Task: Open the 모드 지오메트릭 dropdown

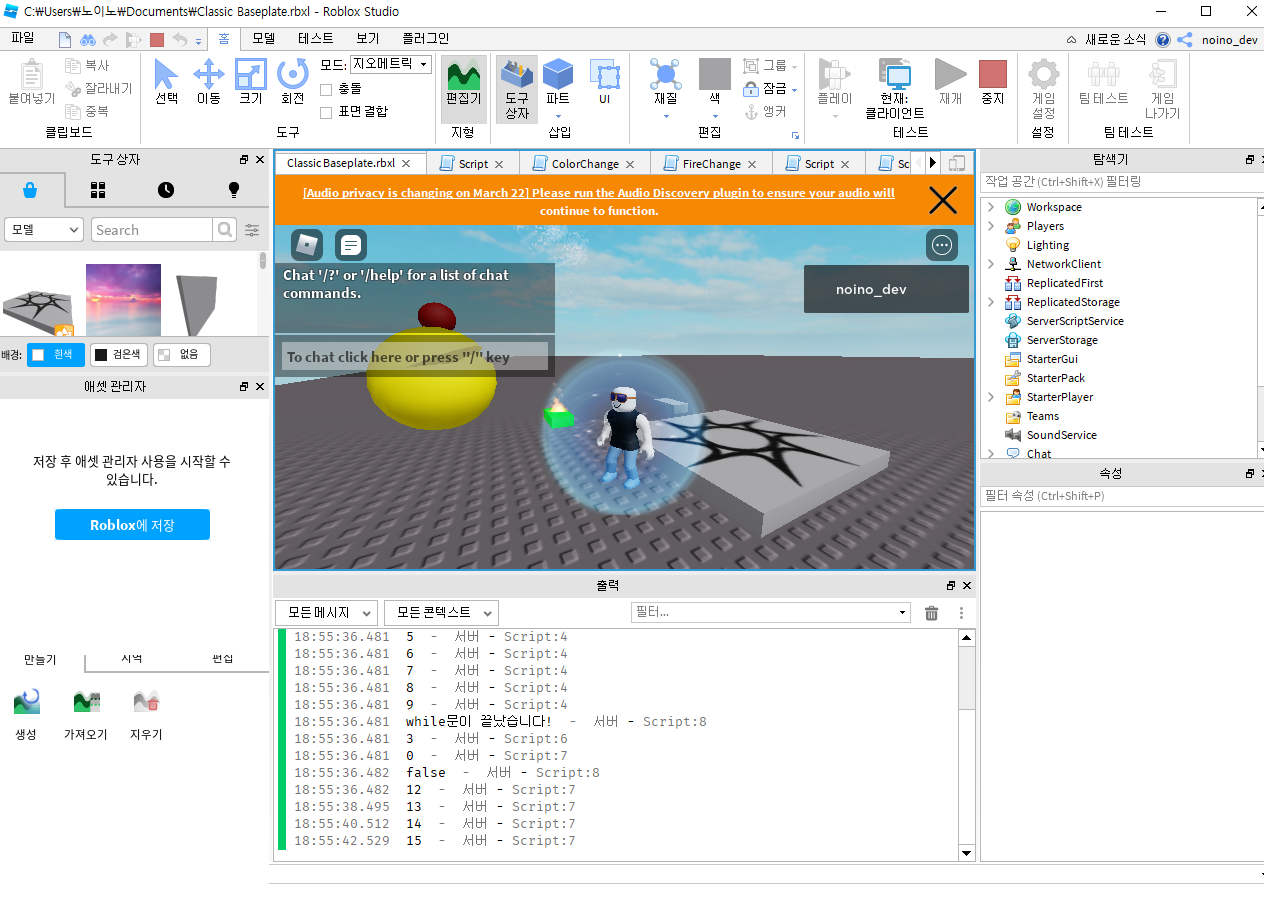Action: click(x=390, y=64)
